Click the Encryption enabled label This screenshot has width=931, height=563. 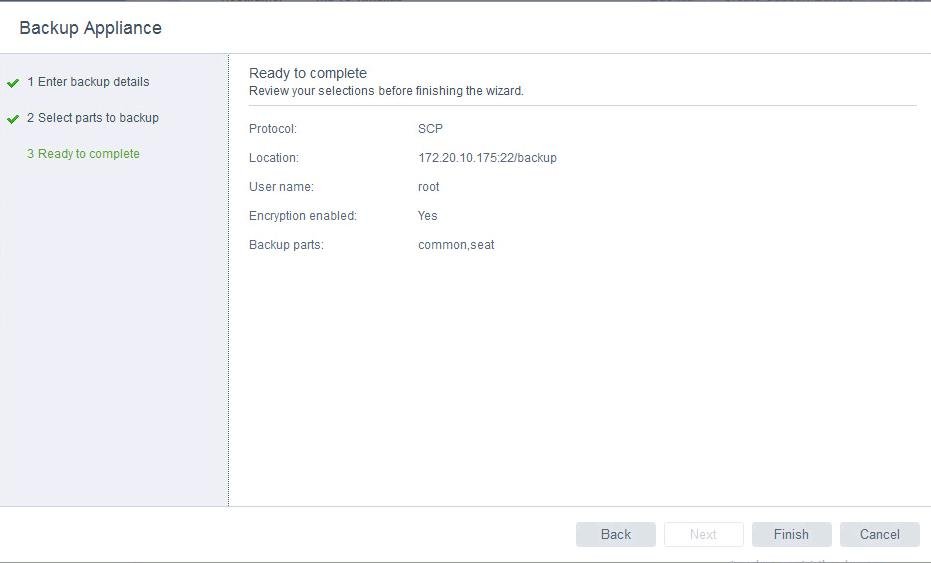[302, 216]
